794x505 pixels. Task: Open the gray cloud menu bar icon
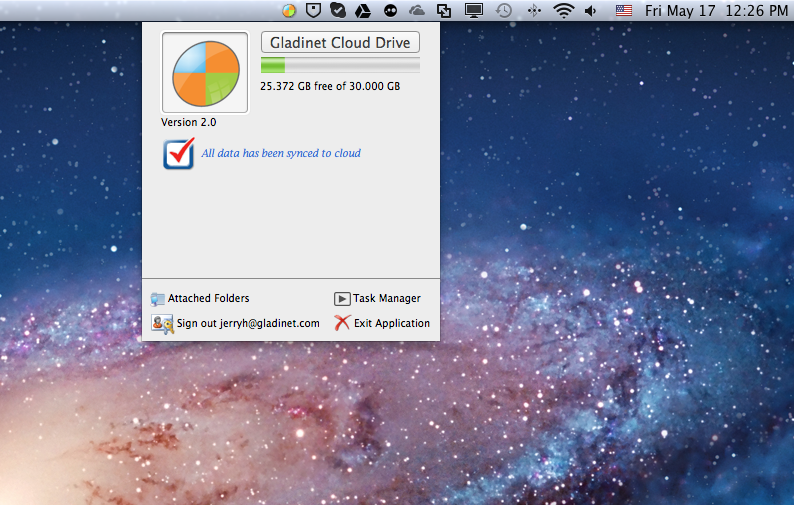tap(417, 10)
